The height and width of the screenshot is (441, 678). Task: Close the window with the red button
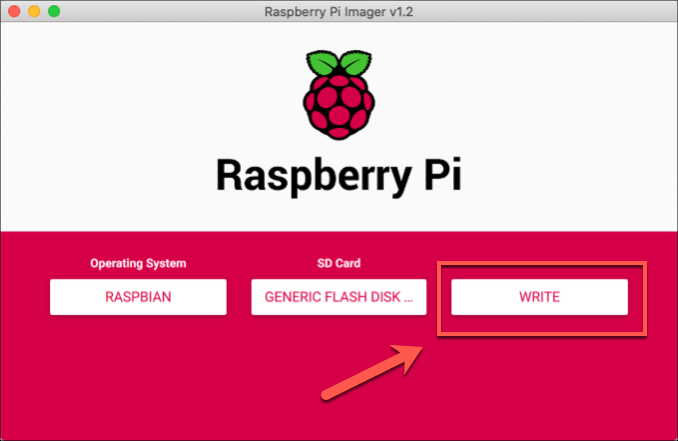(x=14, y=11)
